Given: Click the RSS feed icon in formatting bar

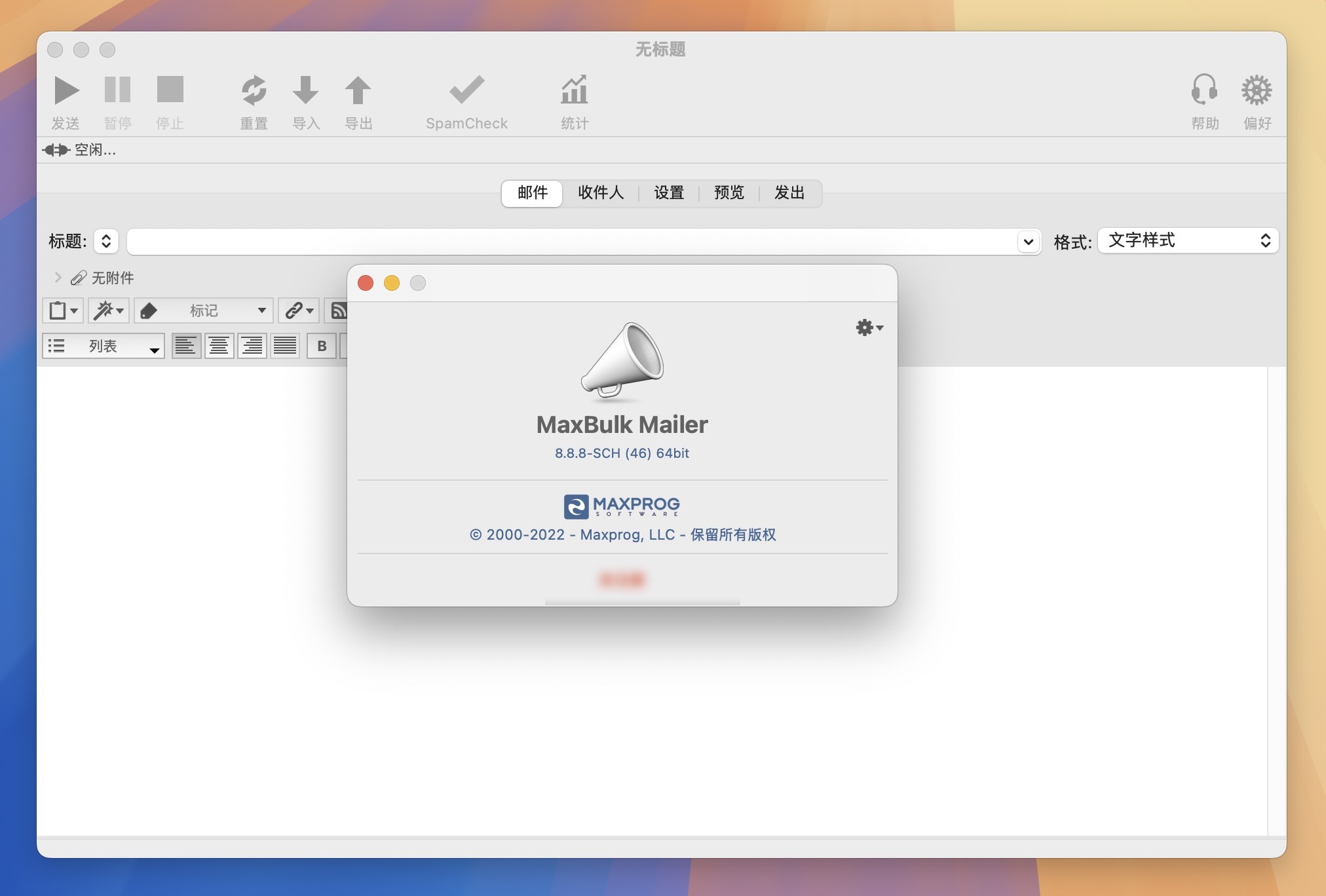Looking at the screenshot, I should click(x=340, y=310).
